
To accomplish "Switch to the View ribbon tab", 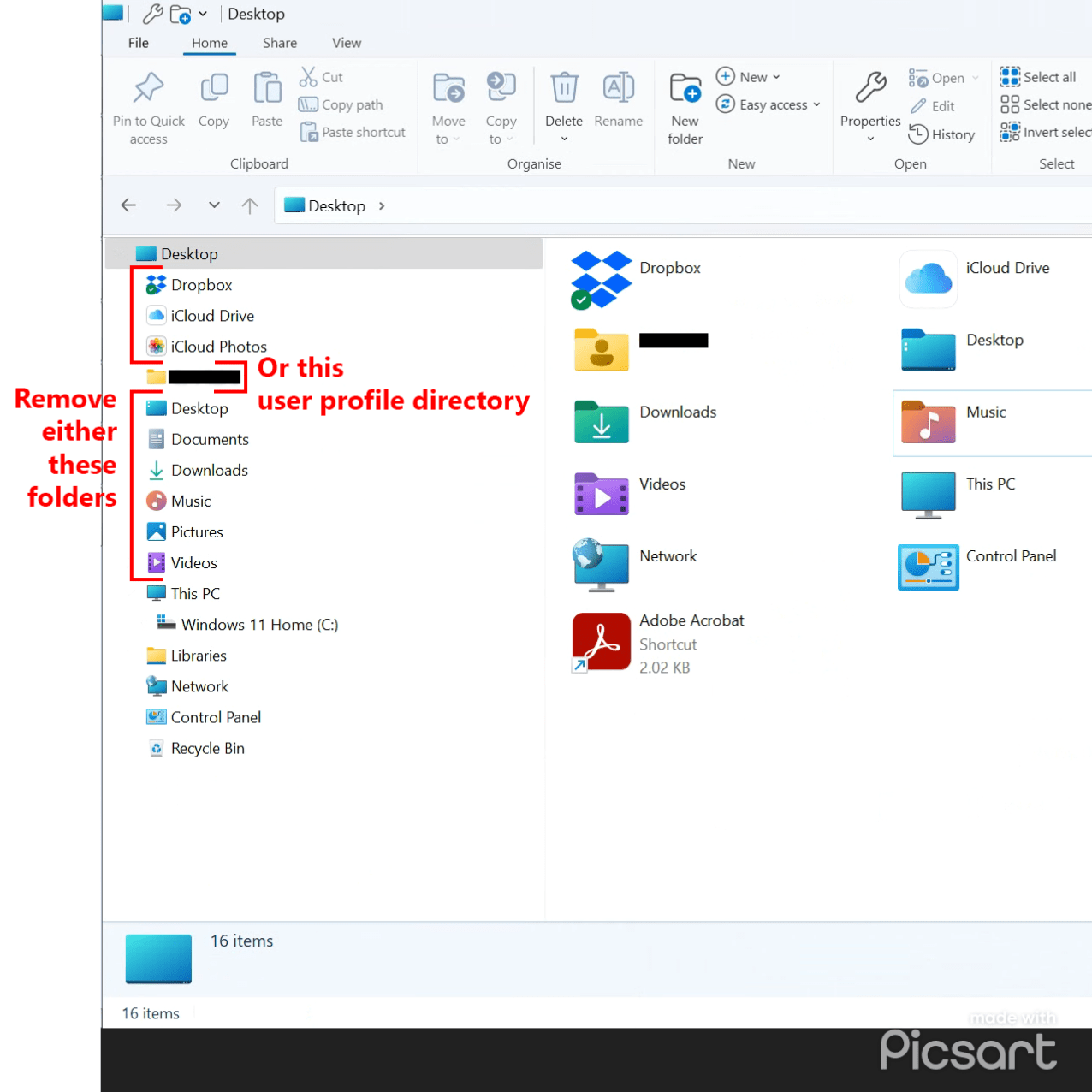I will coord(347,43).
